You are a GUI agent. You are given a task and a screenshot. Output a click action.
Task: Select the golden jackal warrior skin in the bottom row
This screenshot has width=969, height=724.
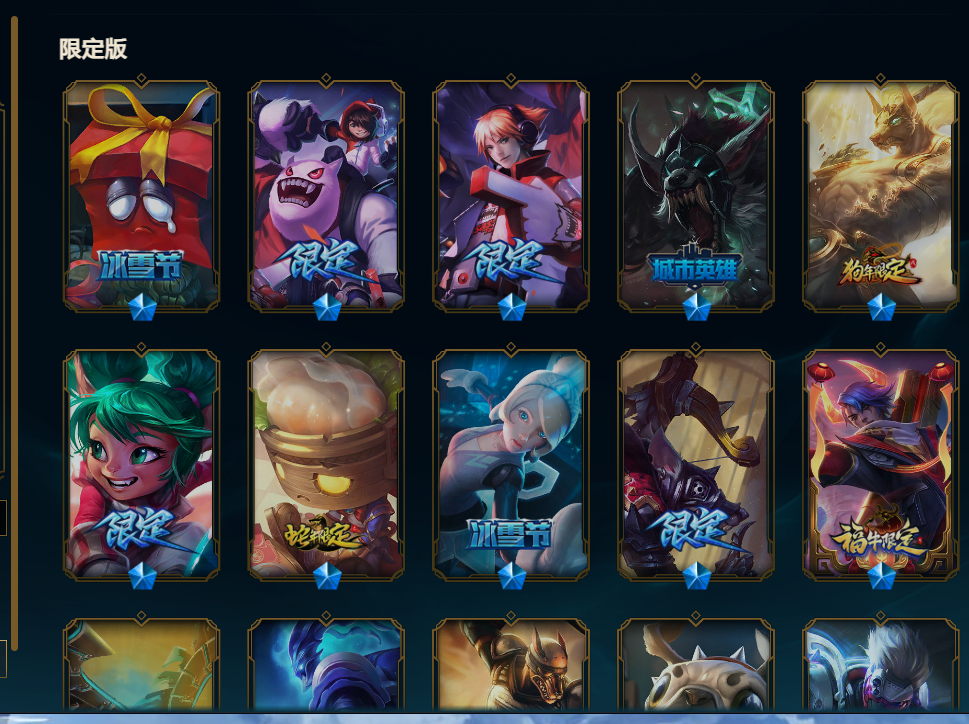click(510, 665)
